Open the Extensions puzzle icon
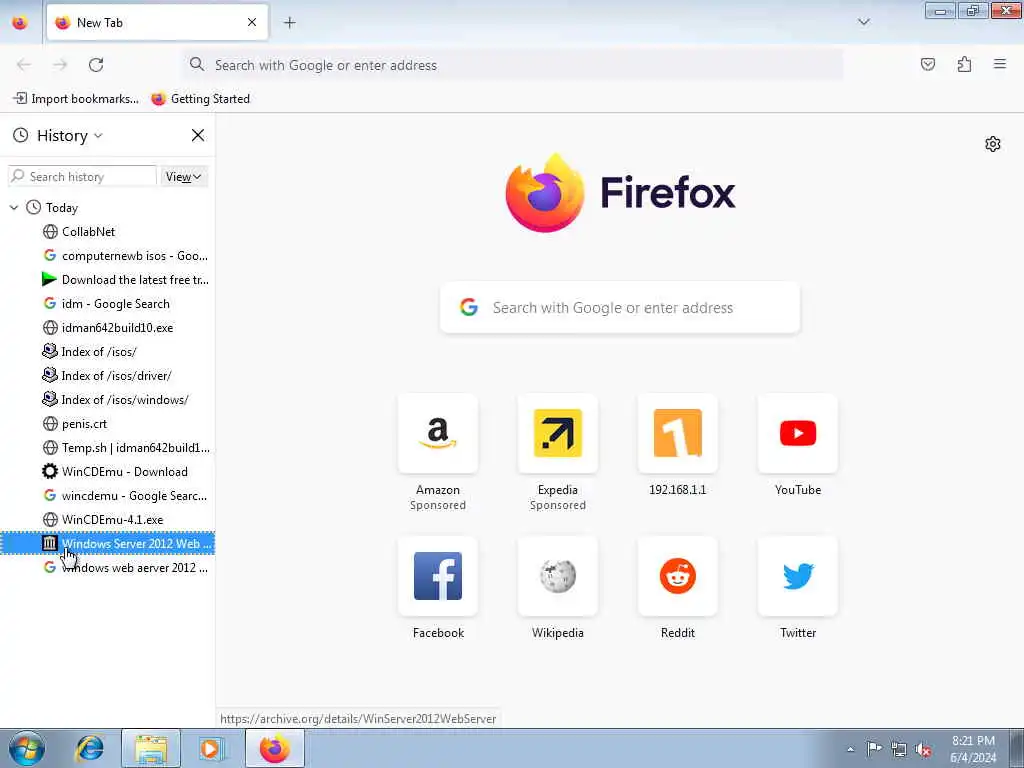Image resolution: width=1024 pixels, height=768 pixels. tap(964, 64)
